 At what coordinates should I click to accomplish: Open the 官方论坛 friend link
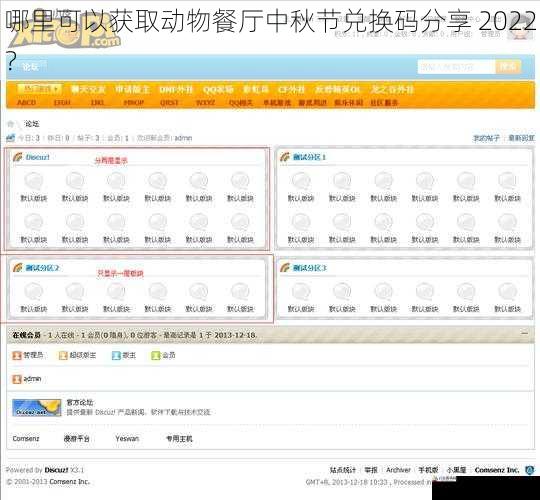(x=80, y=402)
